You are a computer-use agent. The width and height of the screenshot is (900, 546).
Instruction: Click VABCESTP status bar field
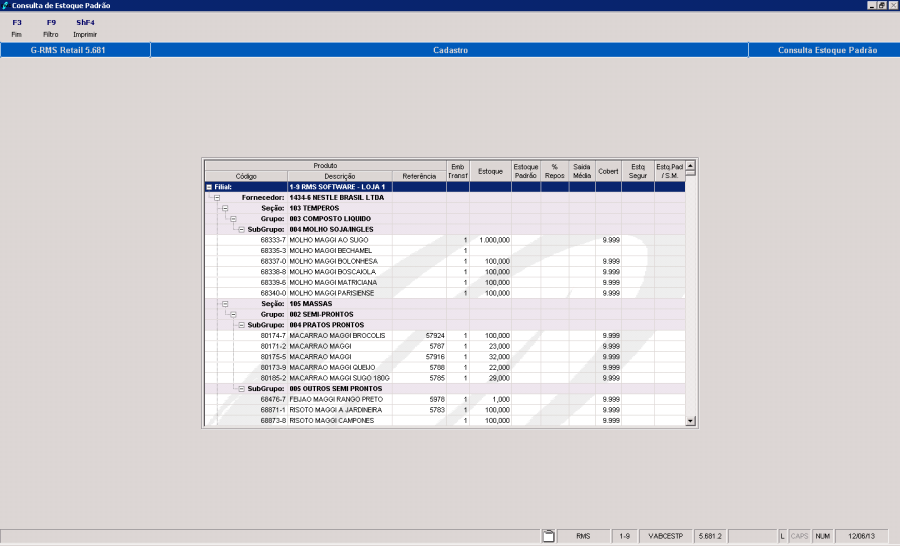666,536
